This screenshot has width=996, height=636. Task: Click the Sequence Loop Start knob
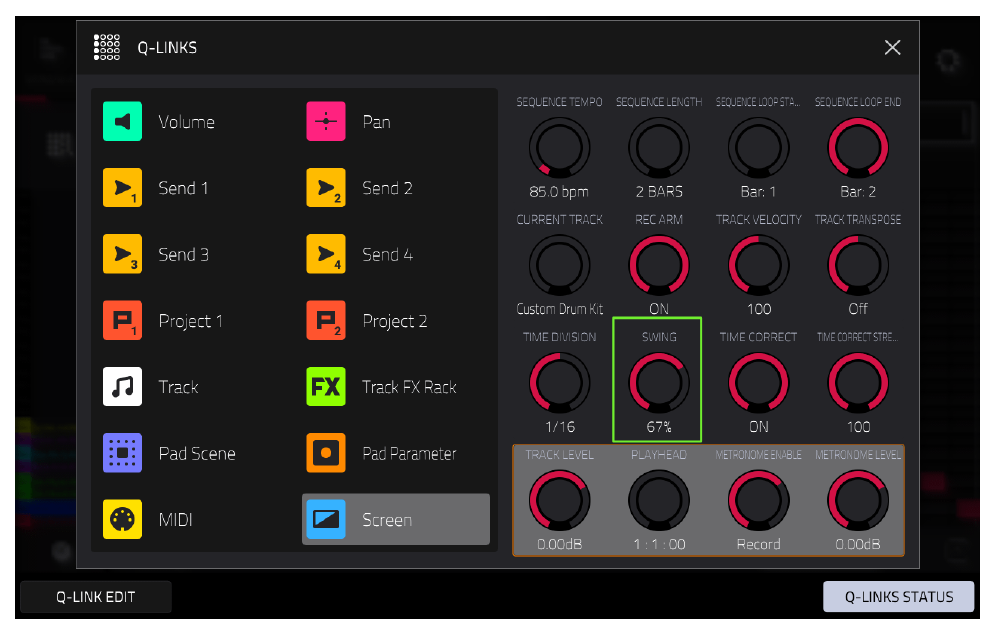click(758, 148)
